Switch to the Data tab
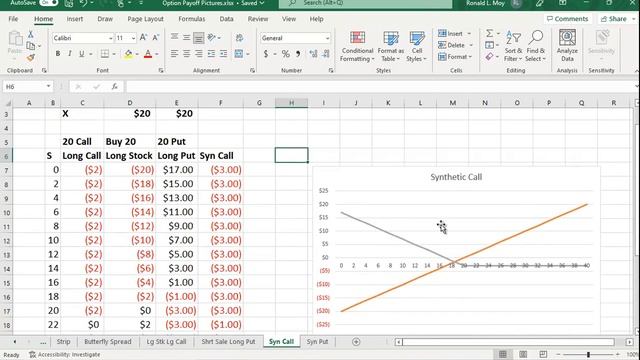The width and height of the screenshot is (640, 360). point(226,19)
